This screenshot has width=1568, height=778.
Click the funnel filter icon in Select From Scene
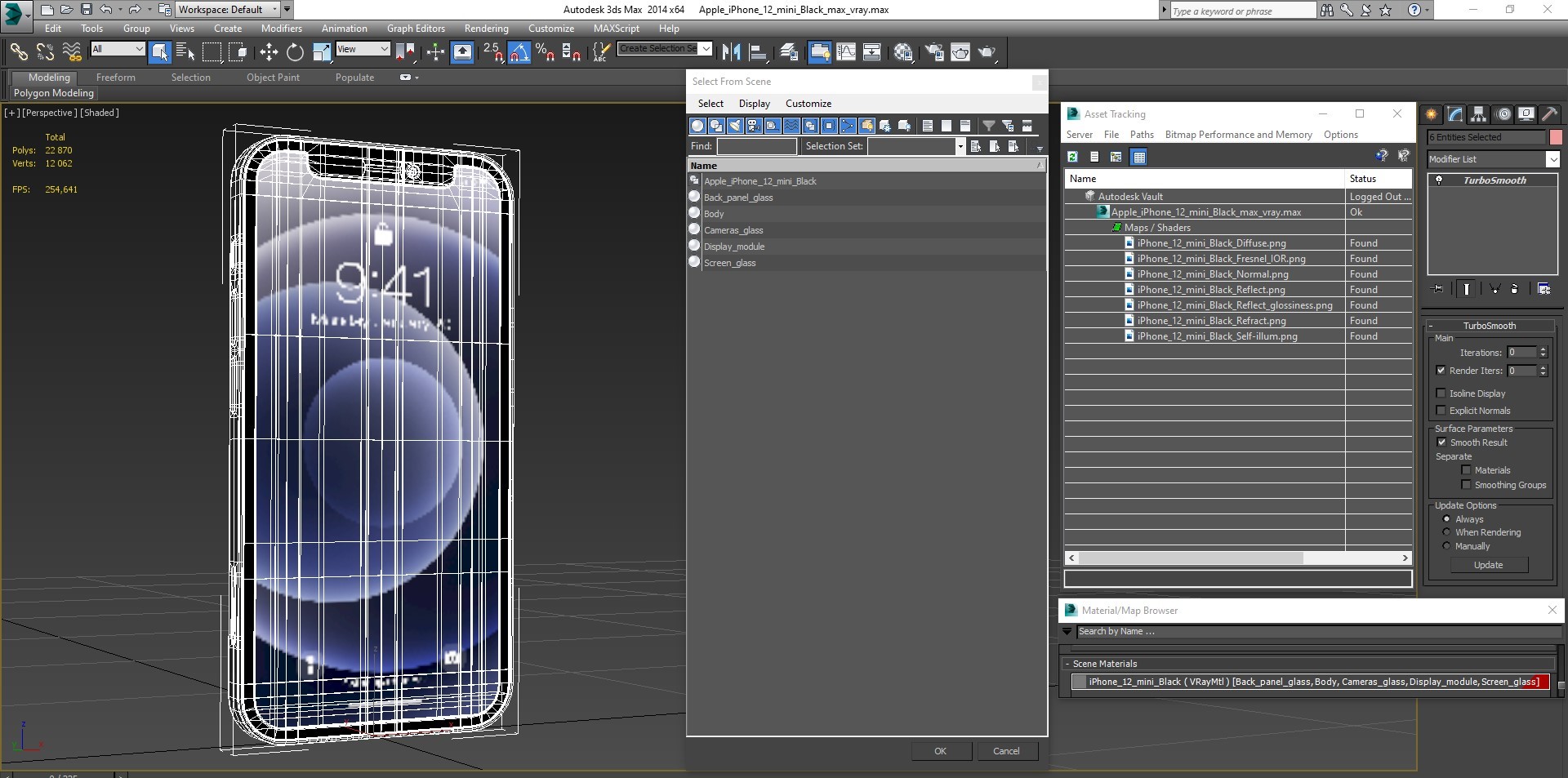pos(988,126)
